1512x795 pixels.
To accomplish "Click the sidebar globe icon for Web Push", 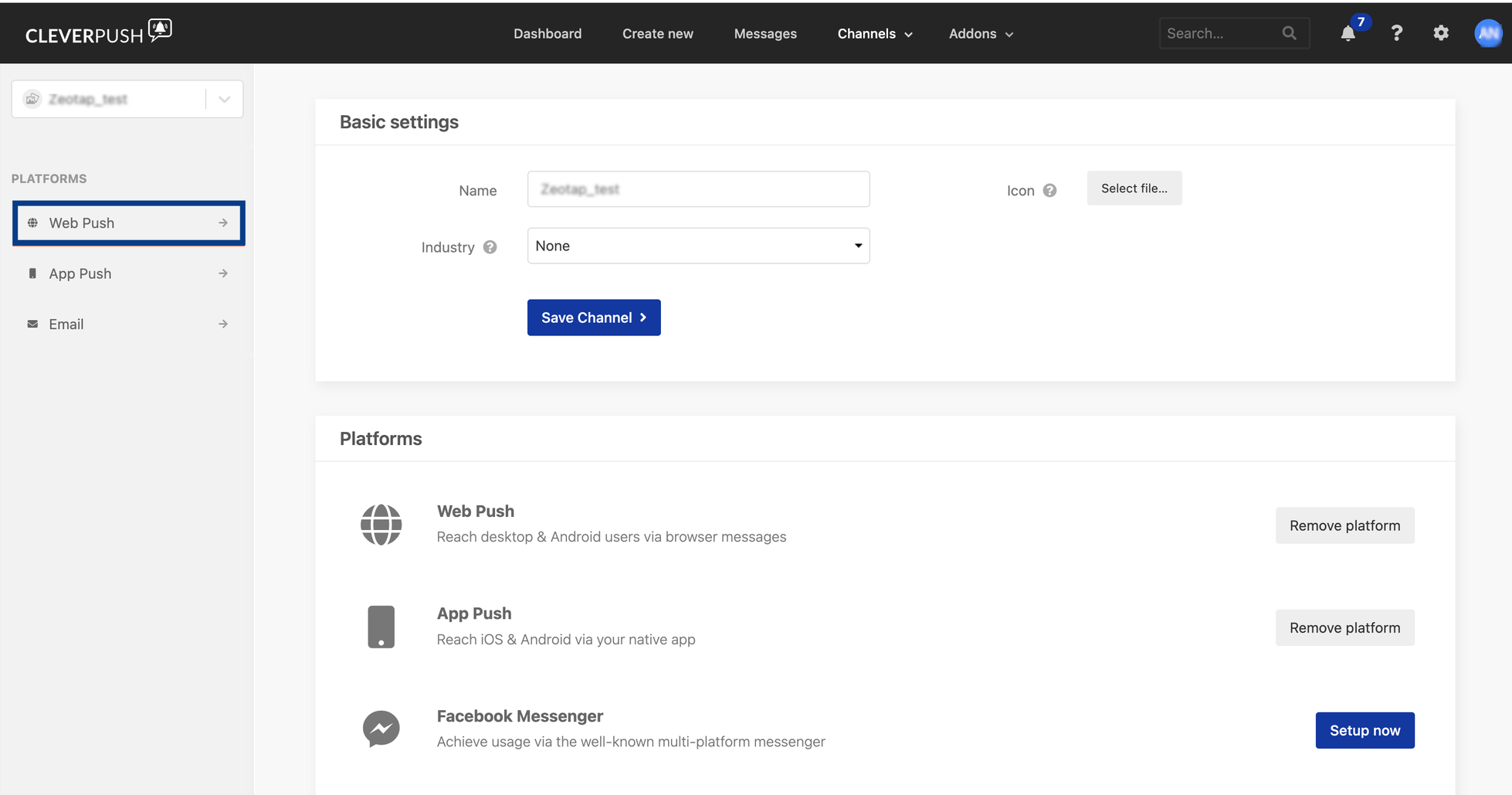I will point(32,223).
